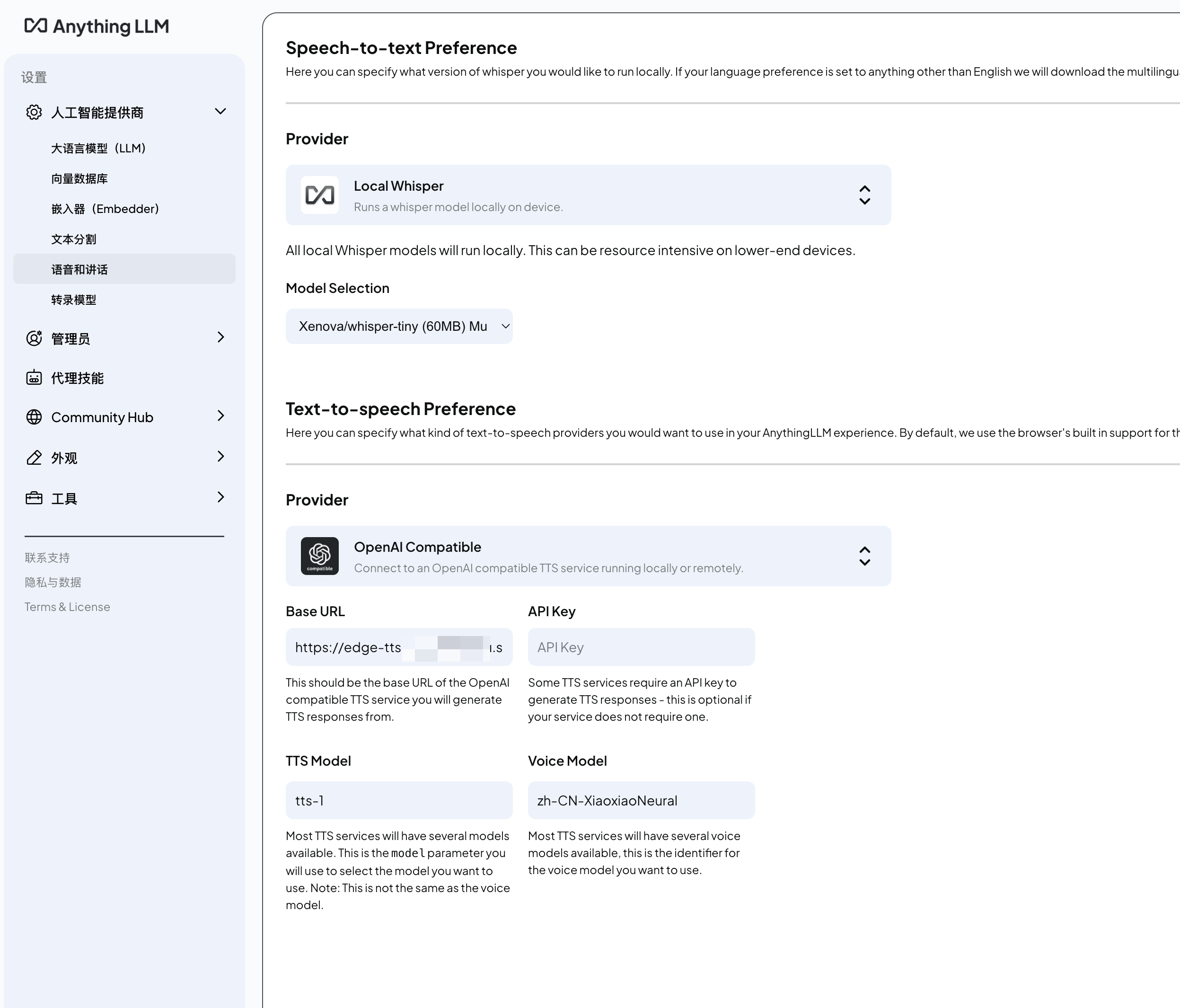Image resolution: width=1180 pixels, height=1008 pixels.
Task: Expand the Community Hub arrow
Action: click(x=221, y=416)
